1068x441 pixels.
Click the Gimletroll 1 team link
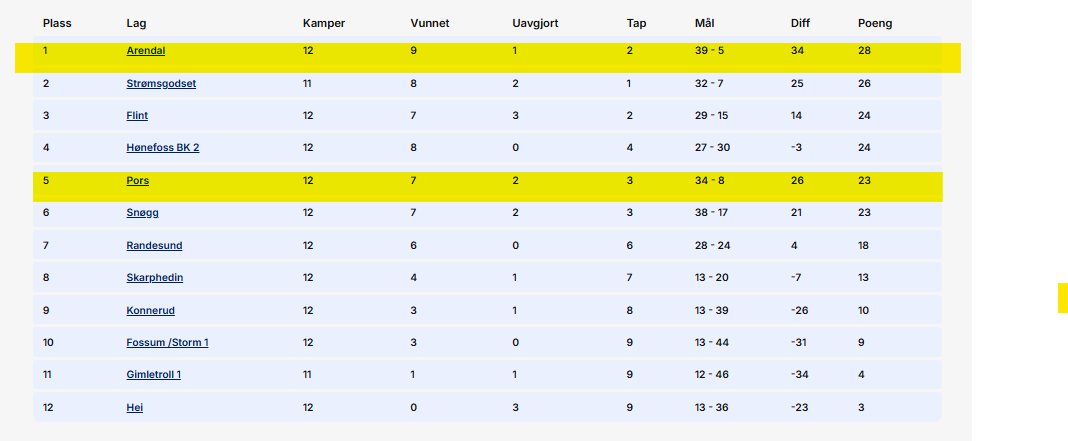(x=154, y=374)
